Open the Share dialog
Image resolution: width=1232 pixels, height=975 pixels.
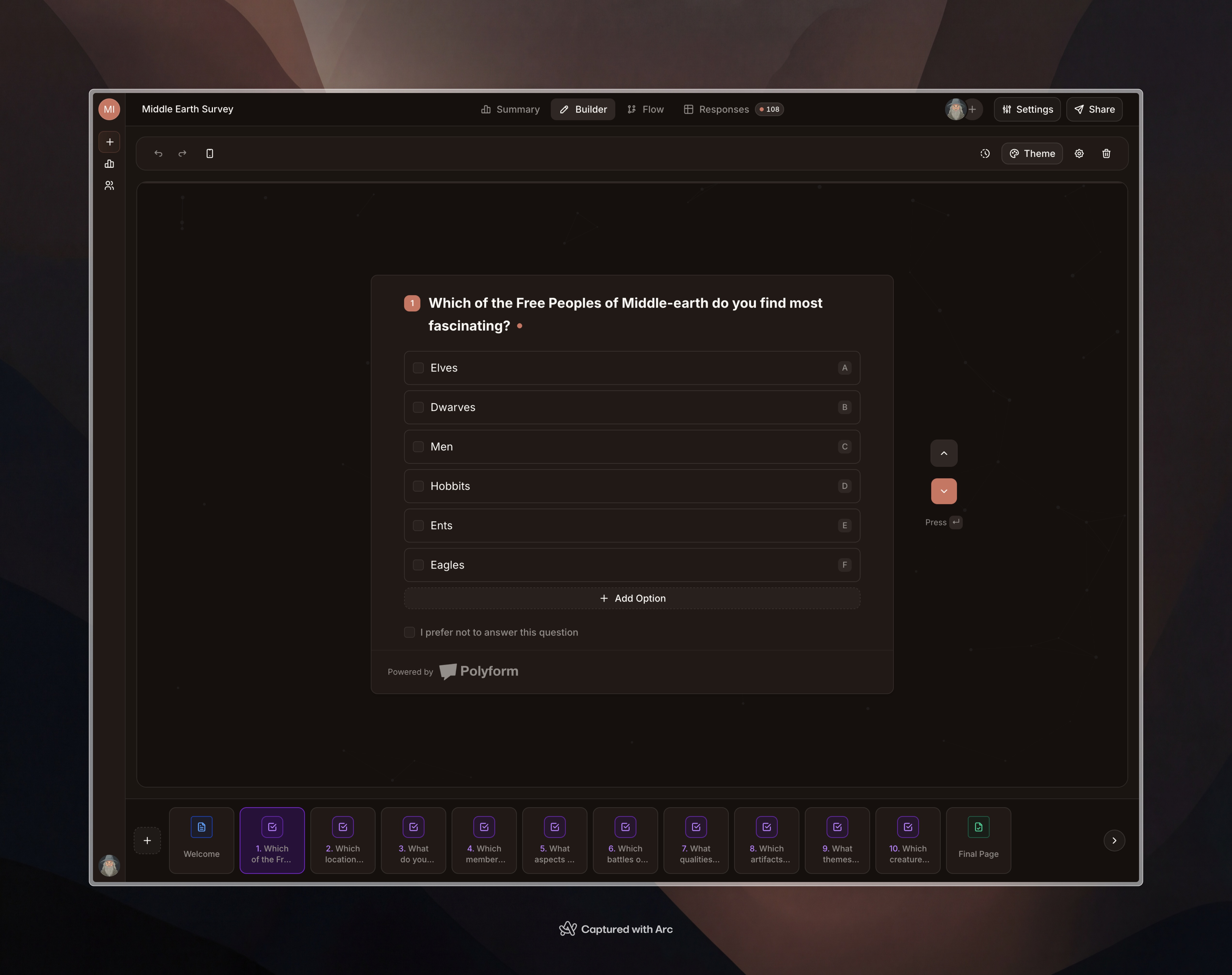[1094, 109]
